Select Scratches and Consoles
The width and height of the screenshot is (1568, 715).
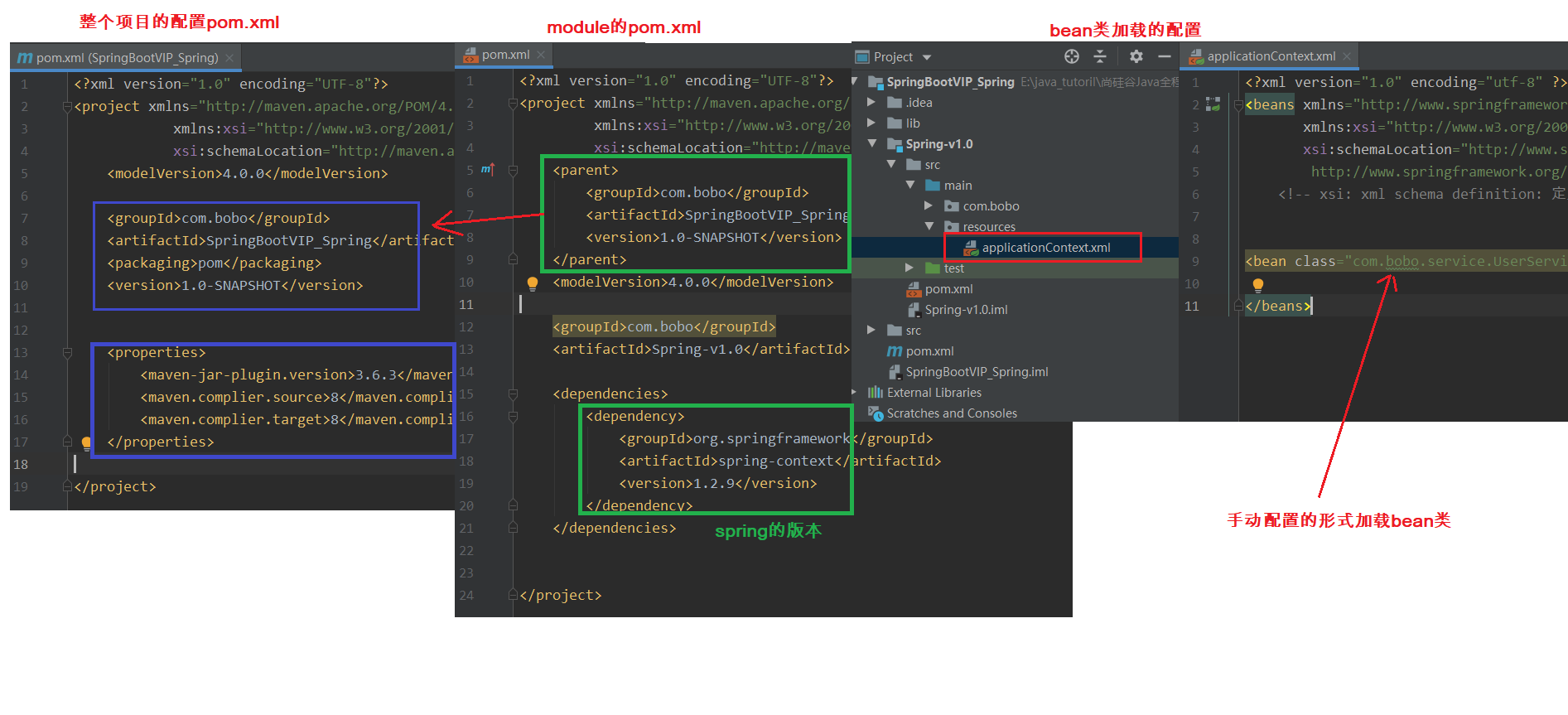tap(952, 413)
